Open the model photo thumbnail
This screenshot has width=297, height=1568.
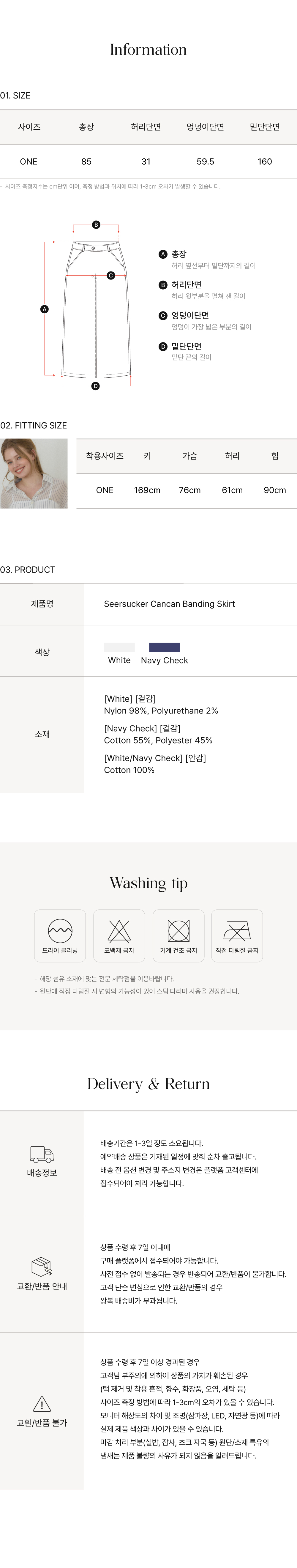pos(34,473)
